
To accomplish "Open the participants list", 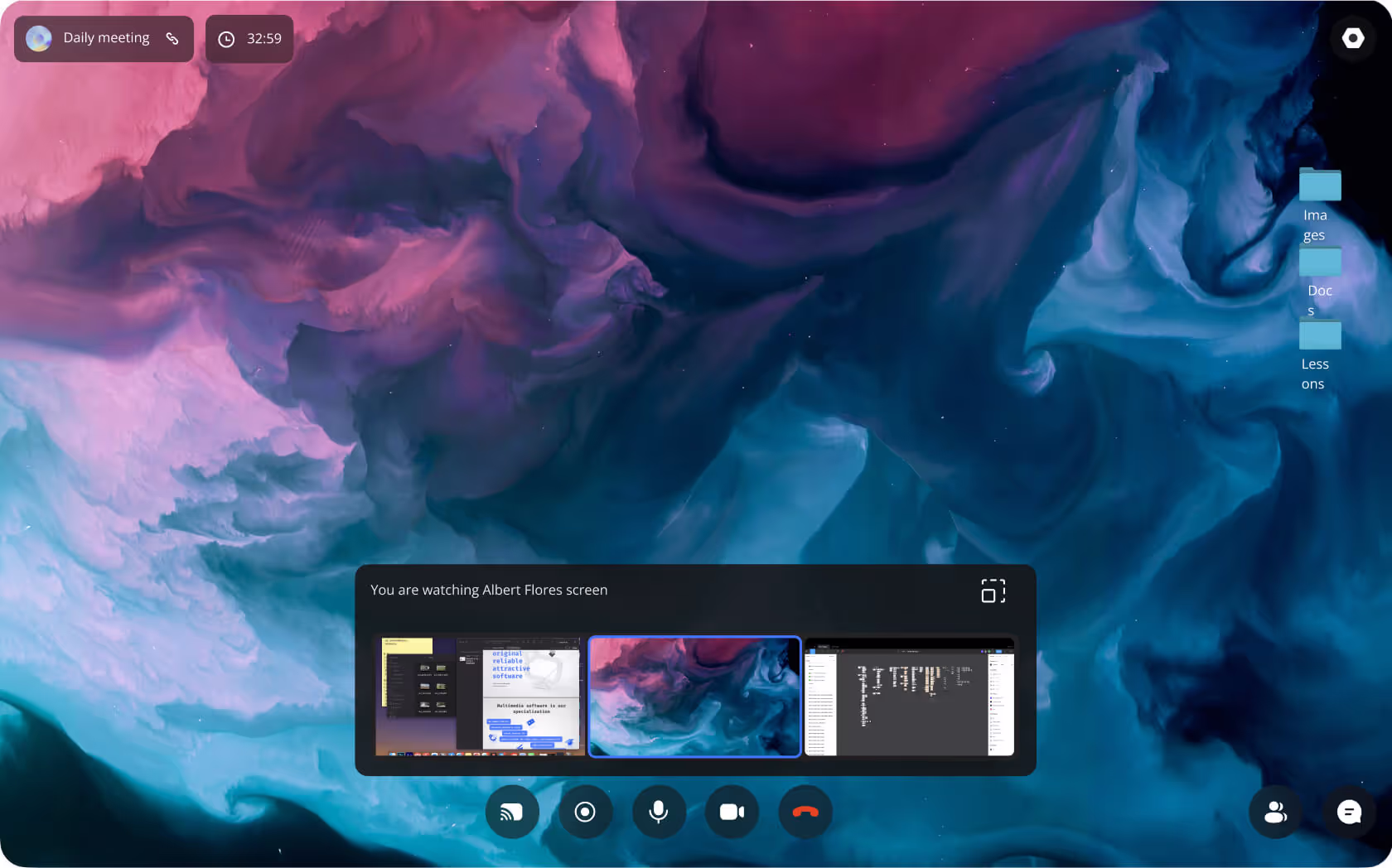I will pyautogui.click(x=1276, y=812).
